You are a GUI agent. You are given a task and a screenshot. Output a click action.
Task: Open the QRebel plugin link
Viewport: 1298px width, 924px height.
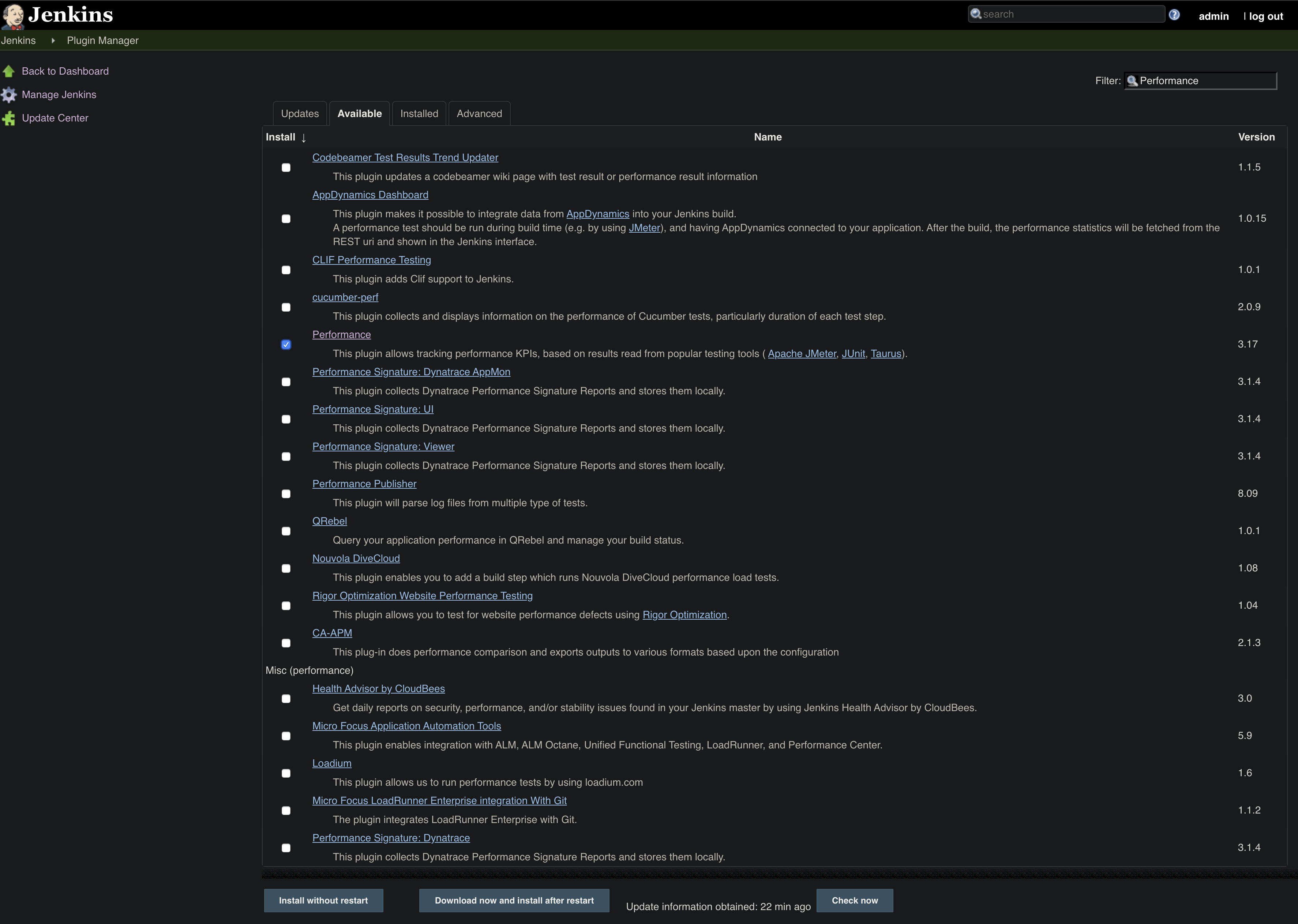[x=330, y=521]
